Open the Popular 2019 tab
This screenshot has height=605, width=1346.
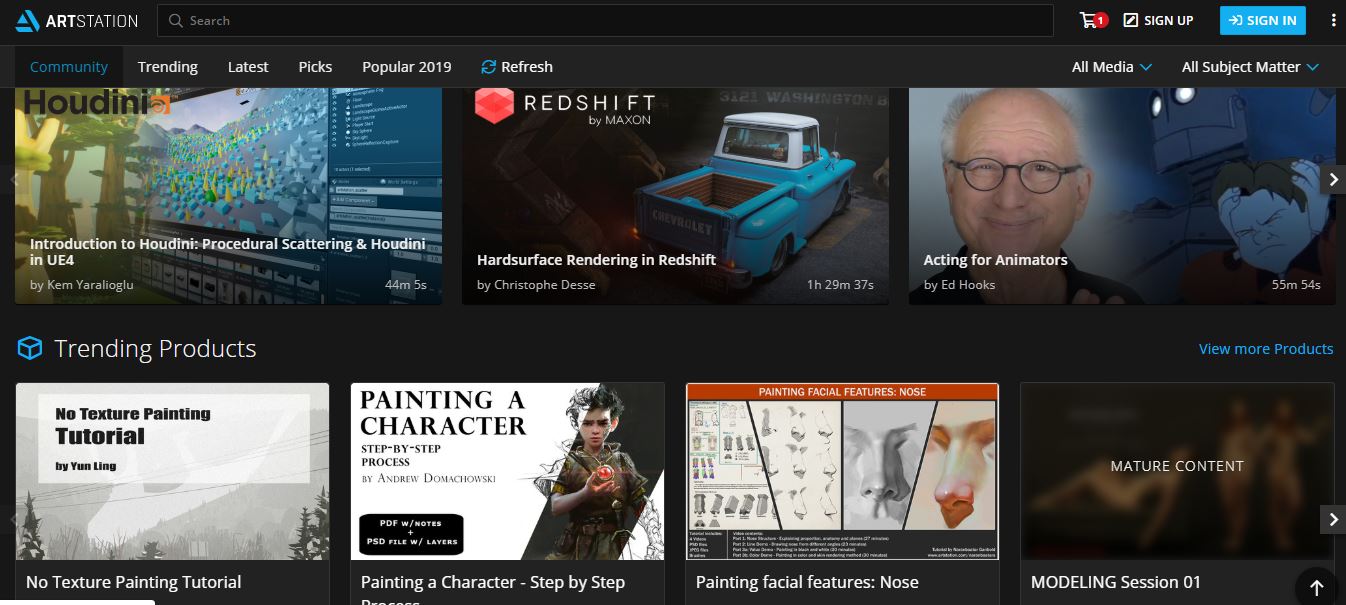pos(406,67)
